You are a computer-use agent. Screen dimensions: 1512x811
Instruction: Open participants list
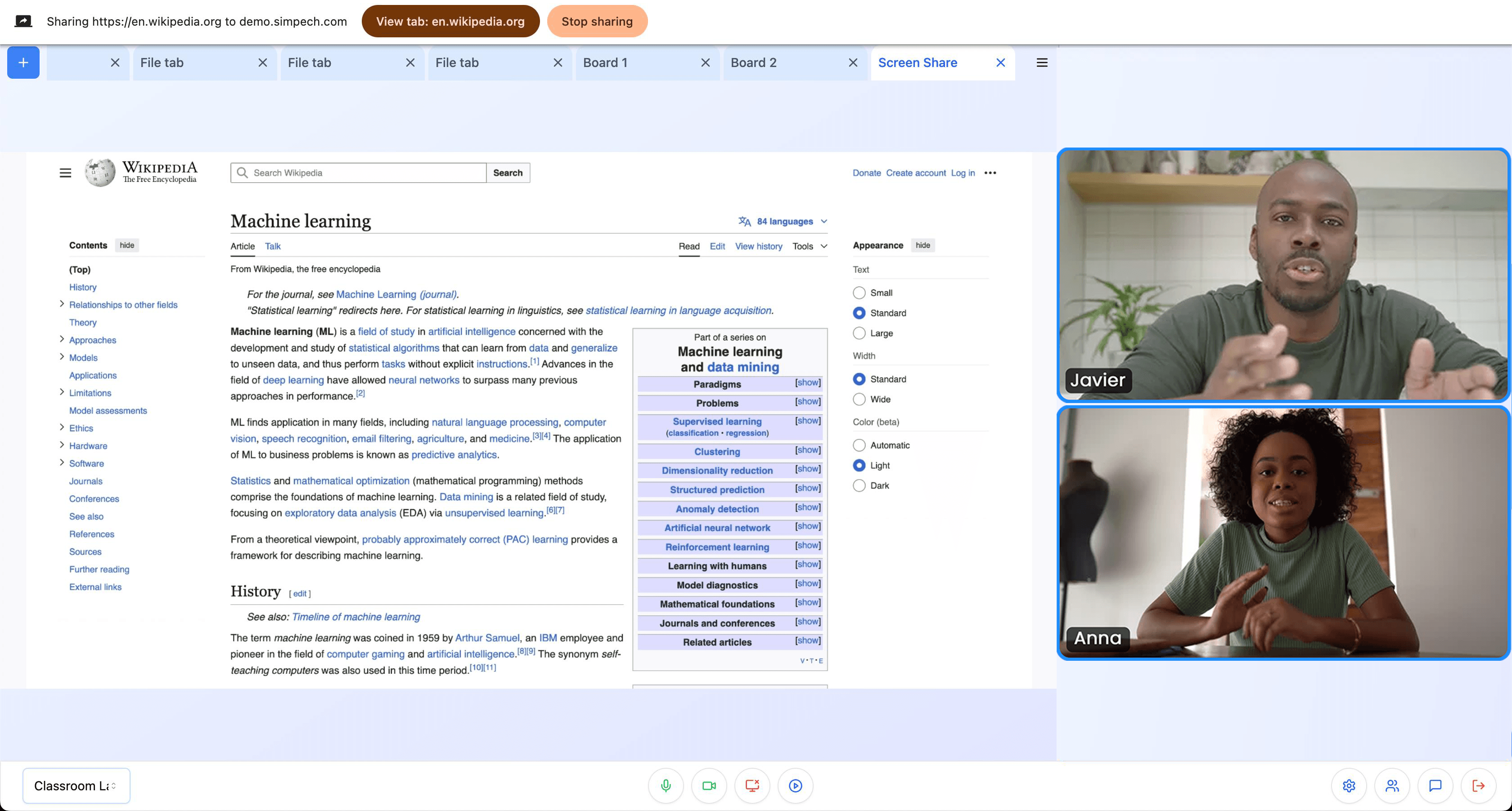click(x=1392, y=785)
